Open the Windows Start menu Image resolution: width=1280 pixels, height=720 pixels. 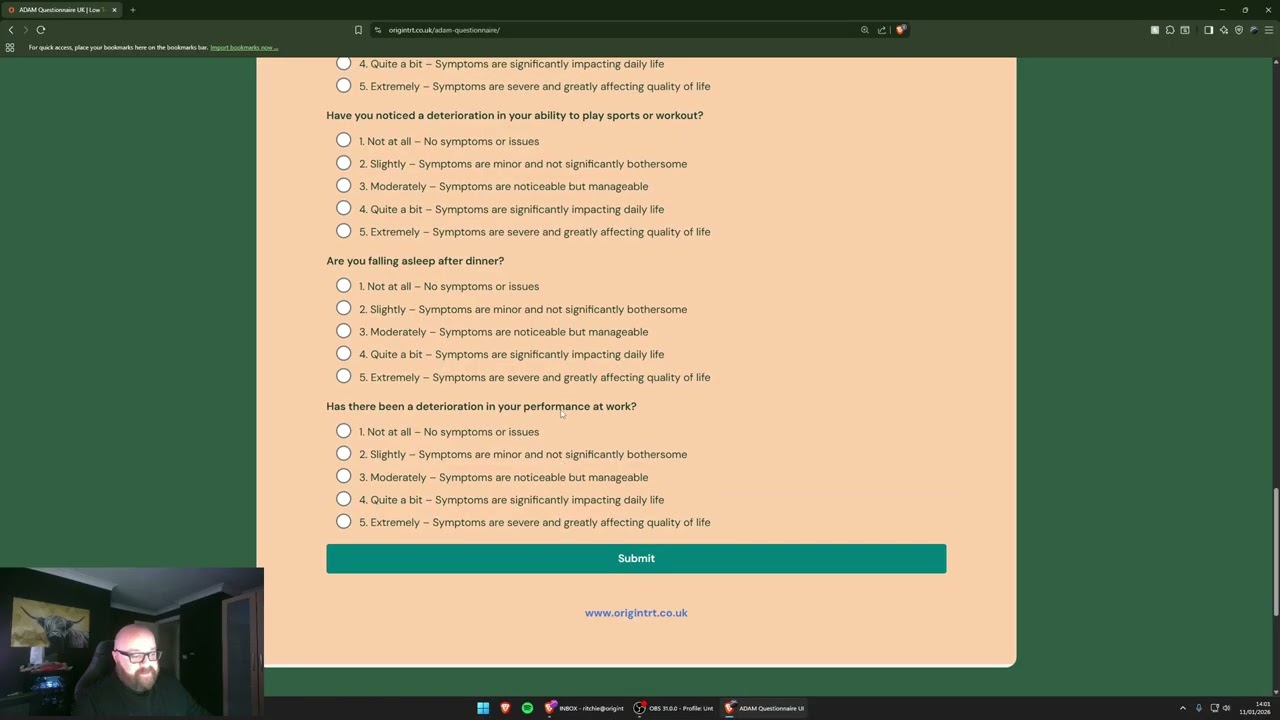483,708
